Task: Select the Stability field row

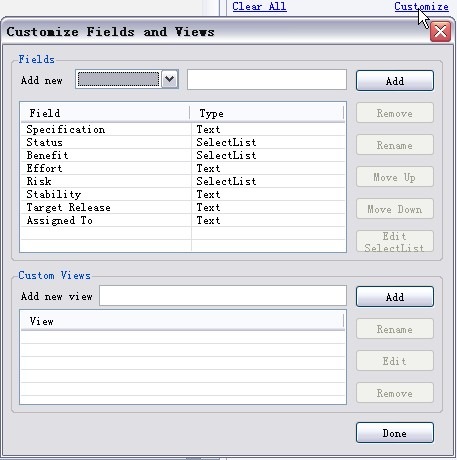Action: (183, 194)
